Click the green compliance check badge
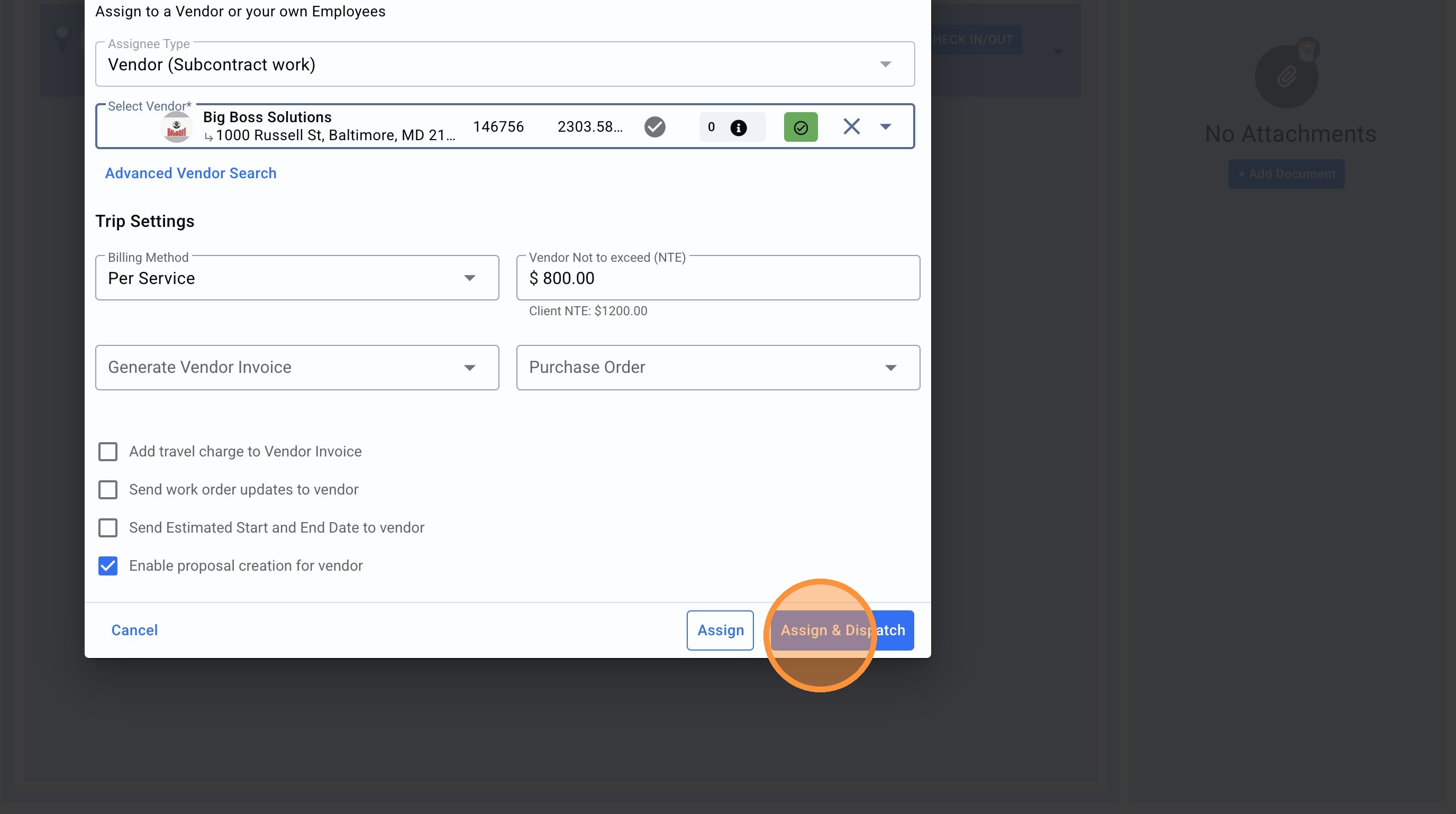 pyautogui.click(x=800, y=127)
